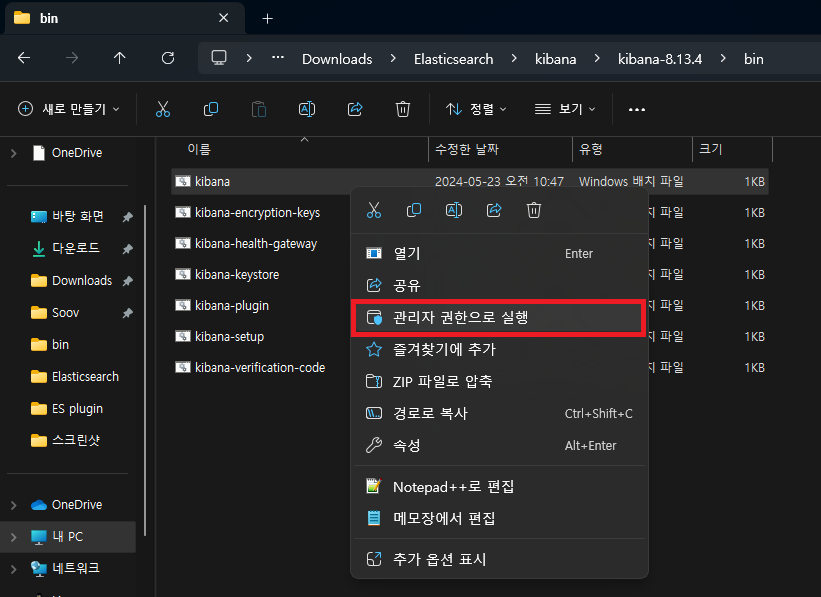Viewport: 821px width, 597px height.
Task: Click Downloads in the address bar
Action: pyautogui.click(x=337, y=59)
